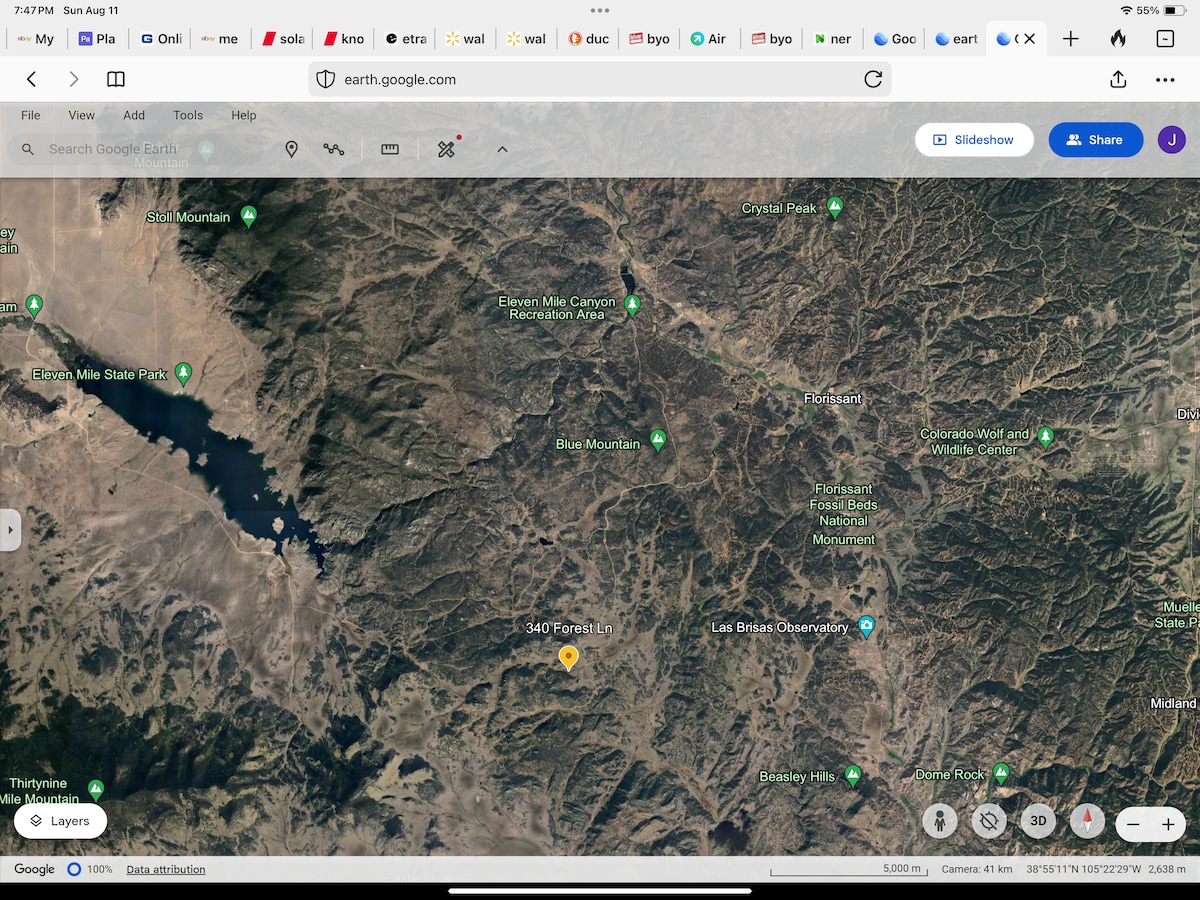
Task: Reset the compass to north
Action: pos(1087,822)
